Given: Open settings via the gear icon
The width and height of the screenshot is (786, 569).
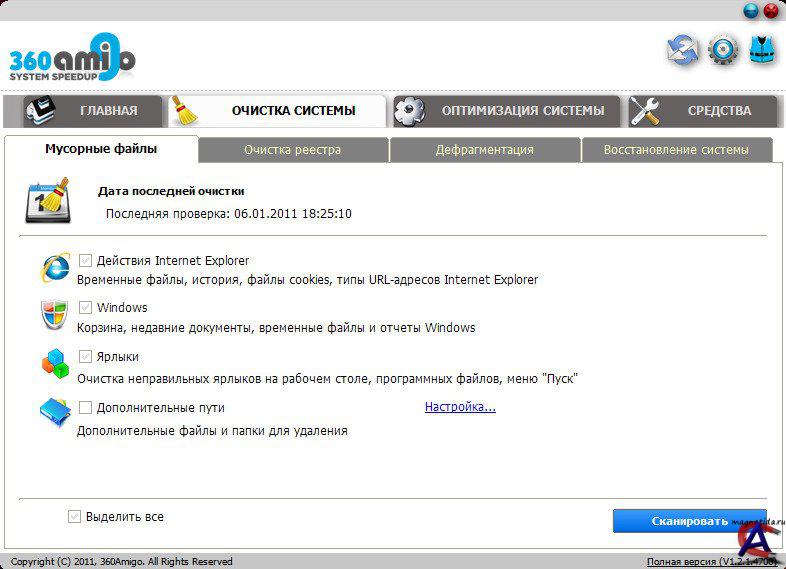Looking at the screenshot, I should coord(723,50).
